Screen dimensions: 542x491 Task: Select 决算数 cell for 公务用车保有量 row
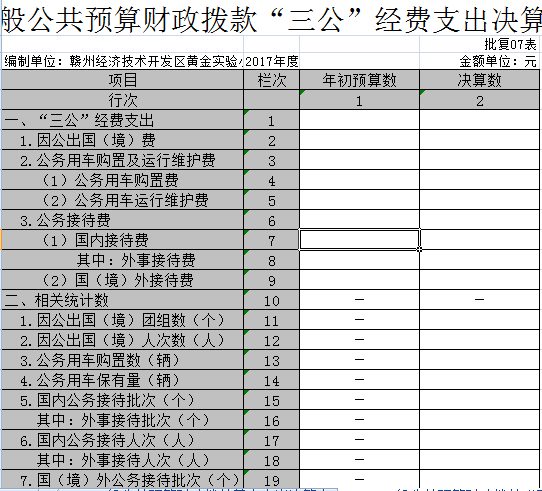pos(479,380)
